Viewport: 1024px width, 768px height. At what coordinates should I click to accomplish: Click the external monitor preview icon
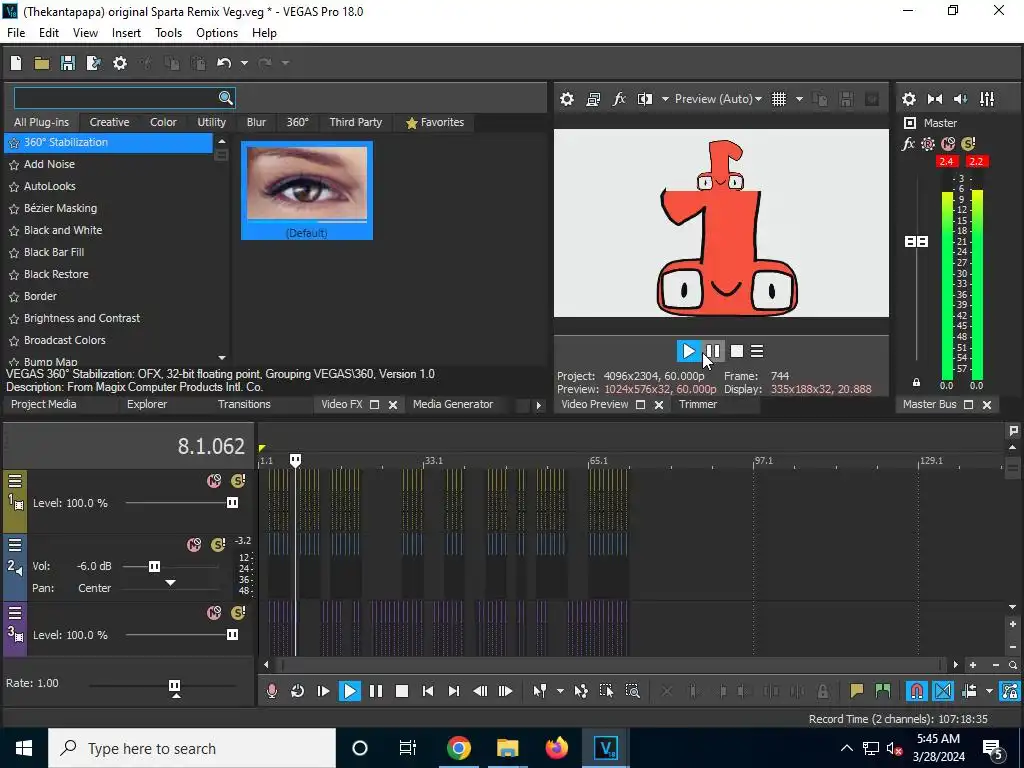[x=593, y=99]
